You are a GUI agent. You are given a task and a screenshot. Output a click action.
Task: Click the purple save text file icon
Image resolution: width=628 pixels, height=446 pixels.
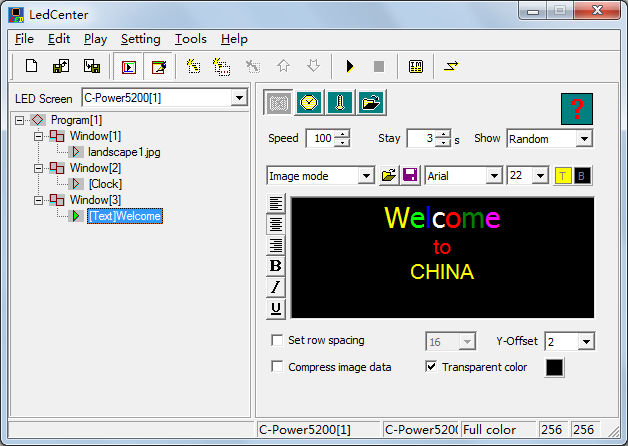coord(410,175)
